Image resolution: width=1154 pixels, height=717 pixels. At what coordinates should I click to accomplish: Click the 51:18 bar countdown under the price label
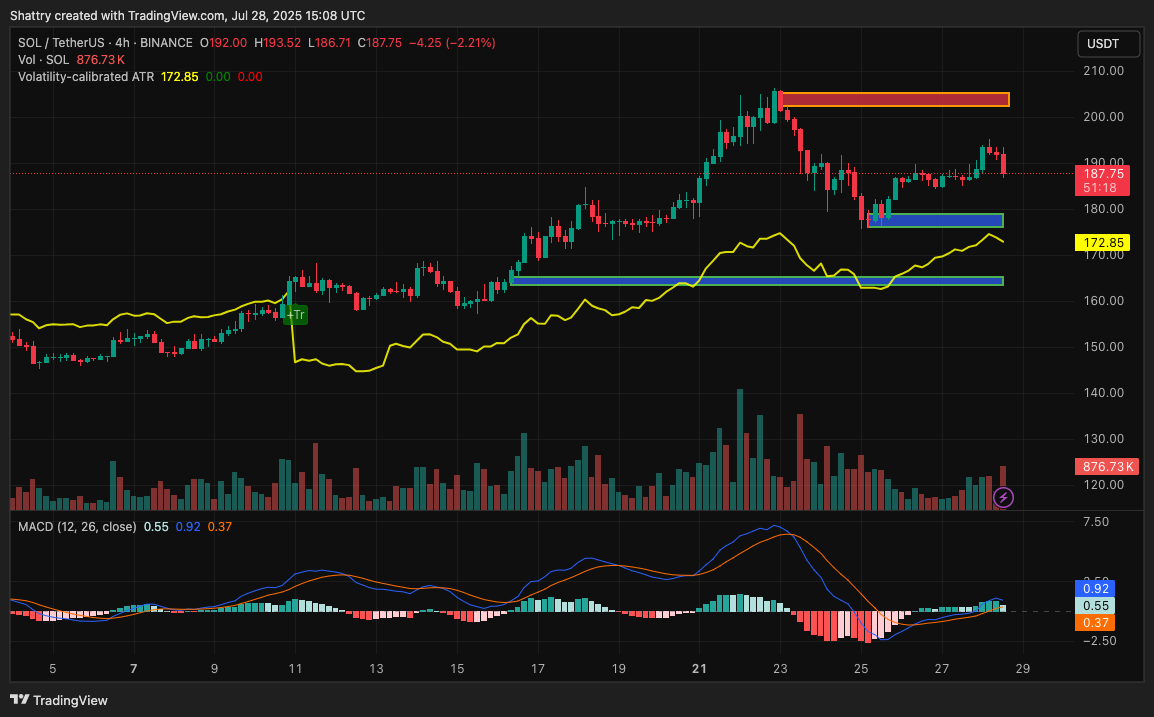tap(1100, 186)
